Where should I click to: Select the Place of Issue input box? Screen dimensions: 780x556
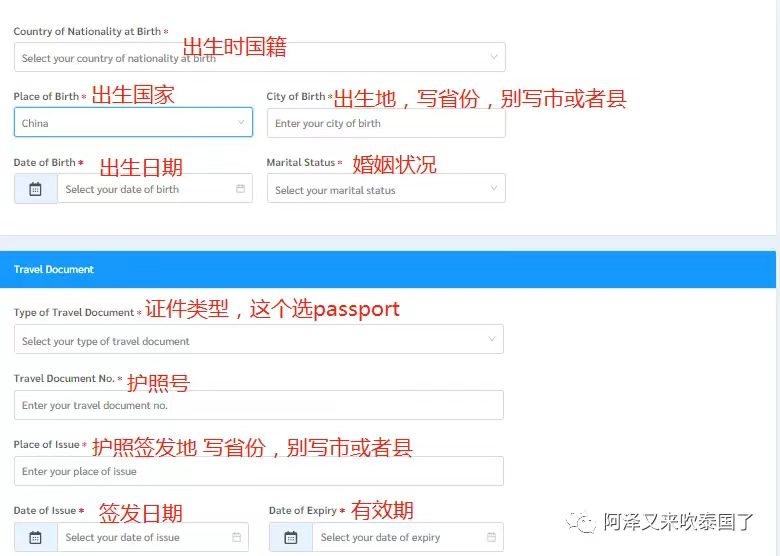click(258, 471)
